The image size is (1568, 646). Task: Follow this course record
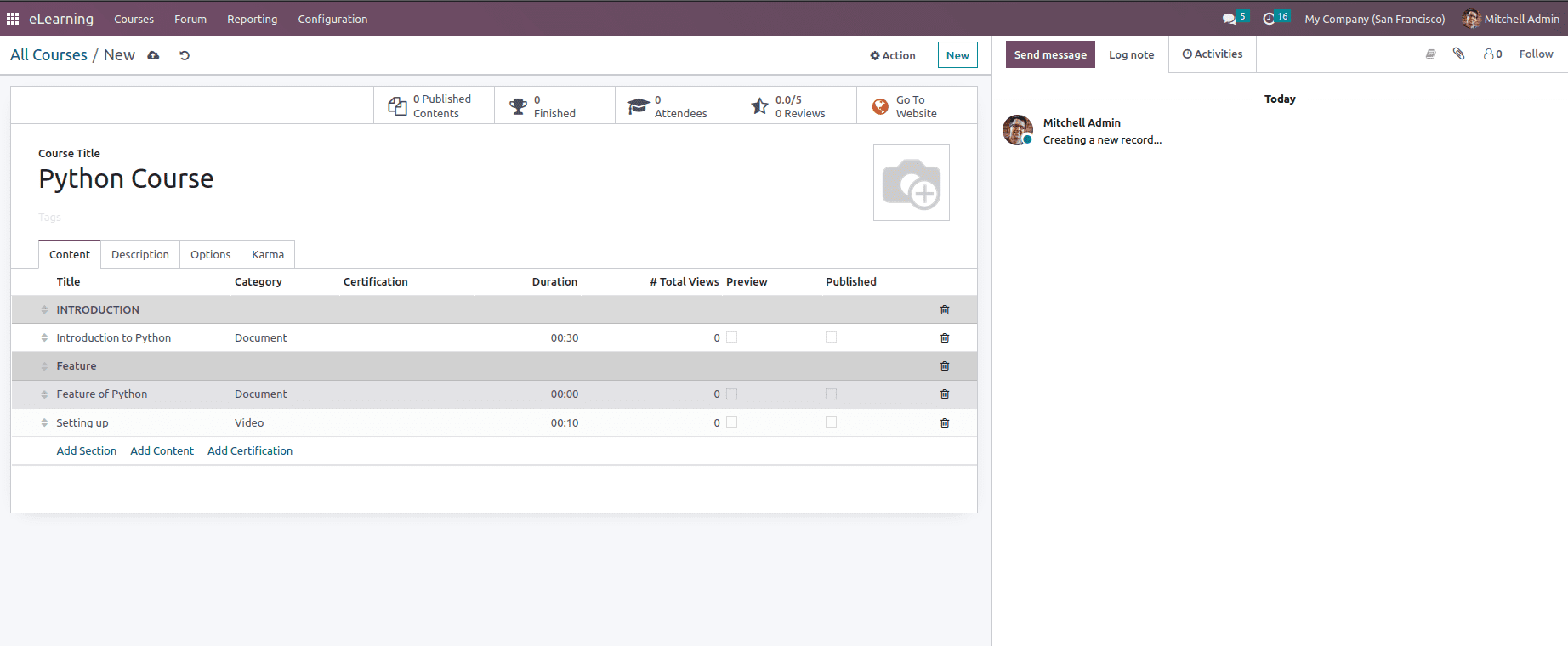1537,54
